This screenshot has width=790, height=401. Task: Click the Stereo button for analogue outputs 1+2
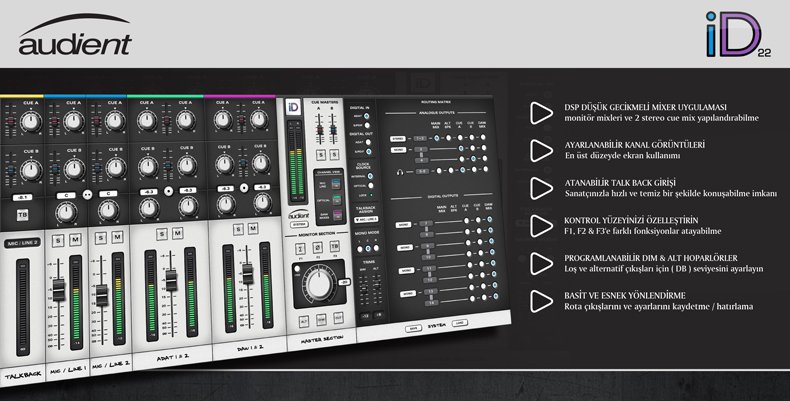397,139
